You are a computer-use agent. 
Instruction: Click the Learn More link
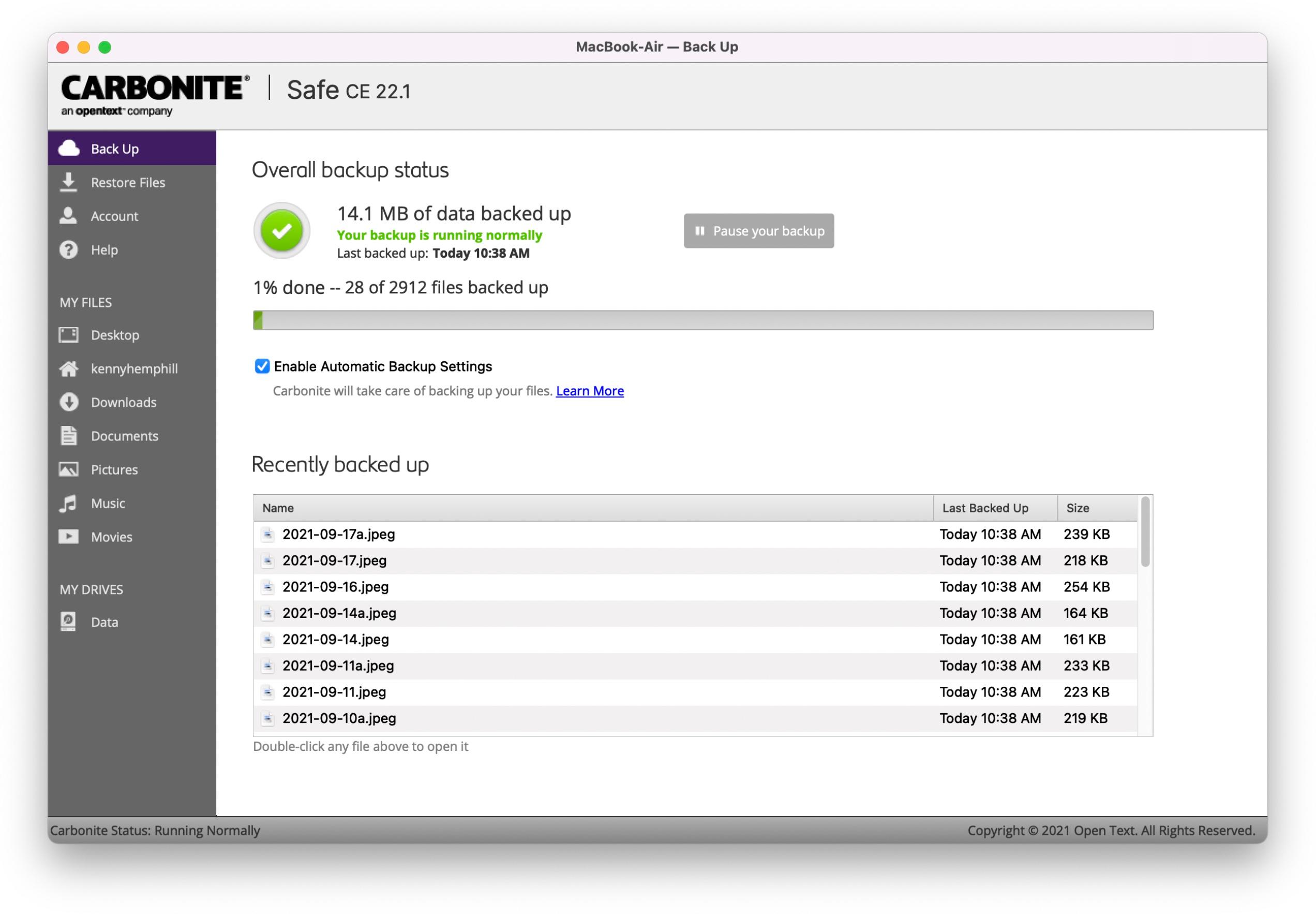coord(590,390)
